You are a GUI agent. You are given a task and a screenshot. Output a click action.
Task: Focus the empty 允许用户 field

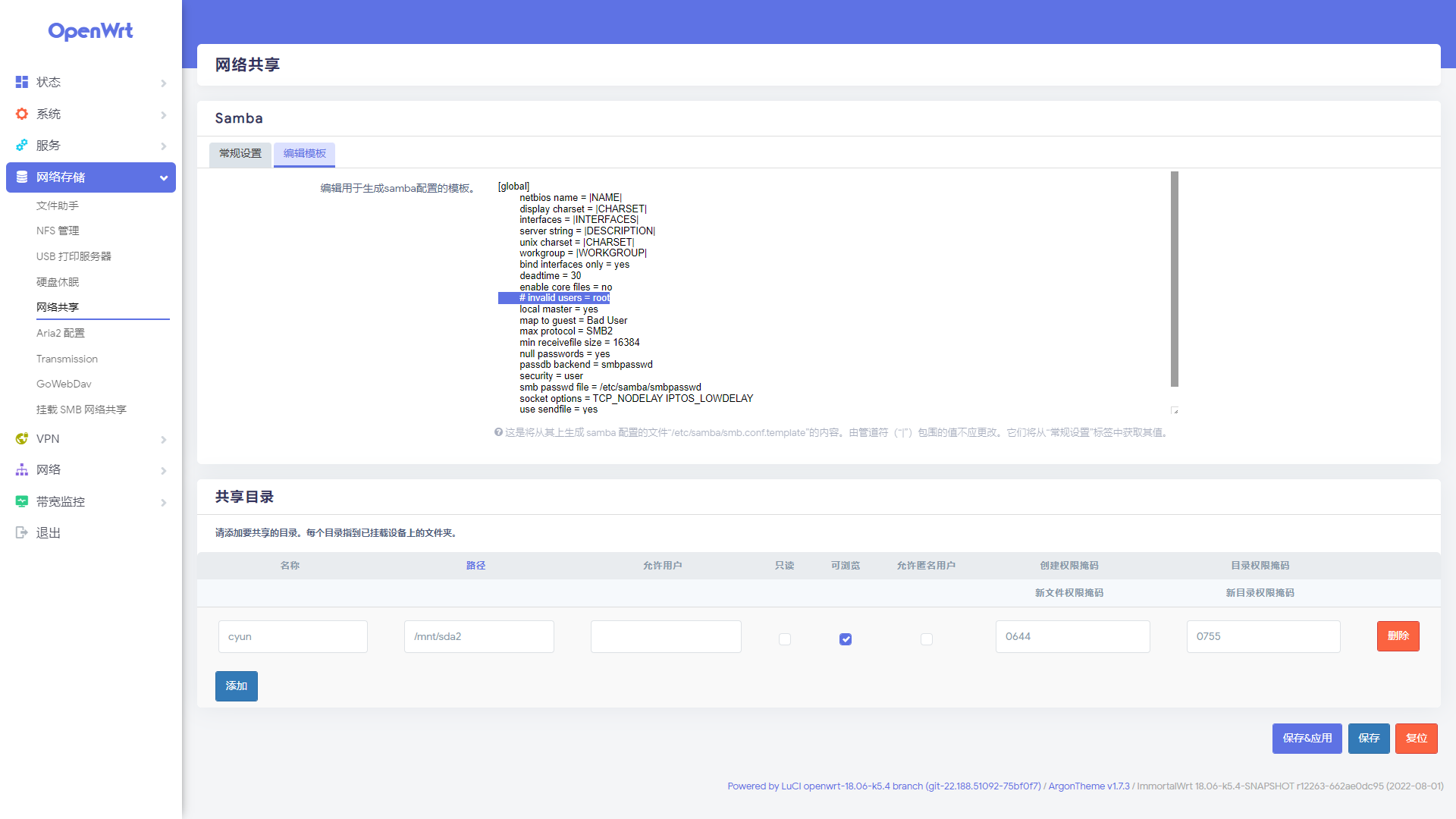(666, 637)
